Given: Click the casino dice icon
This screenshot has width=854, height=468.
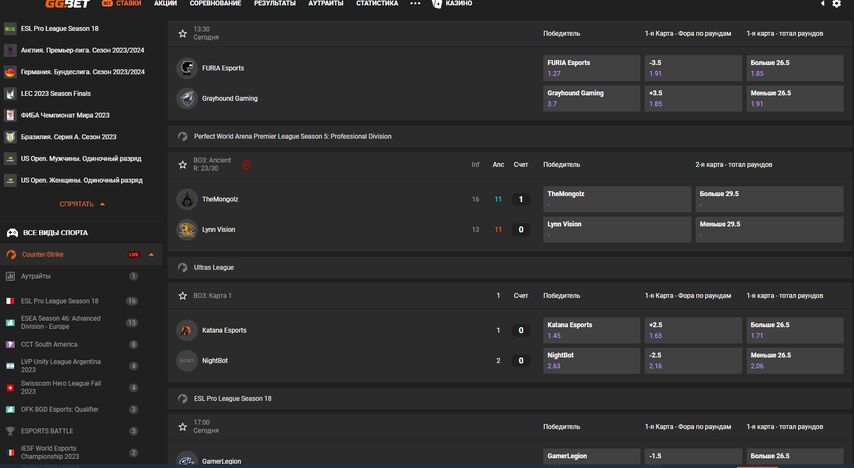Looking at the screenshot, I should click(437, 3).
